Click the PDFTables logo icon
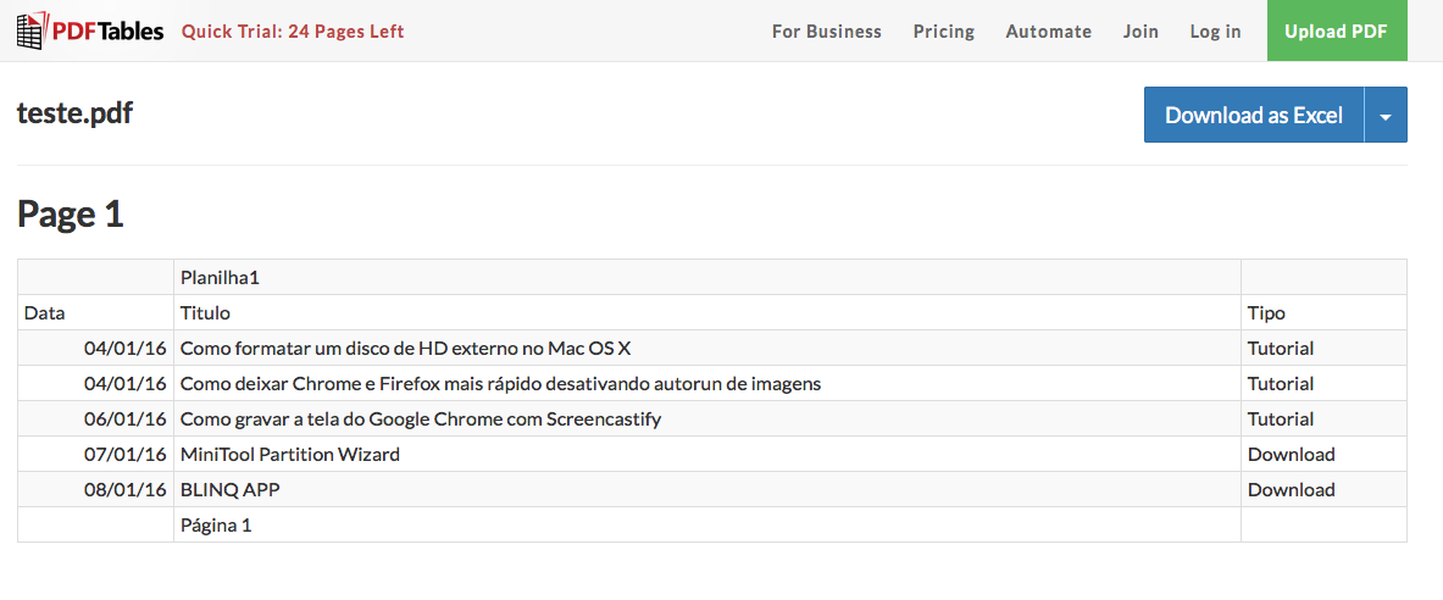This screenshot has height=600, width=1443. pos(30,31)
